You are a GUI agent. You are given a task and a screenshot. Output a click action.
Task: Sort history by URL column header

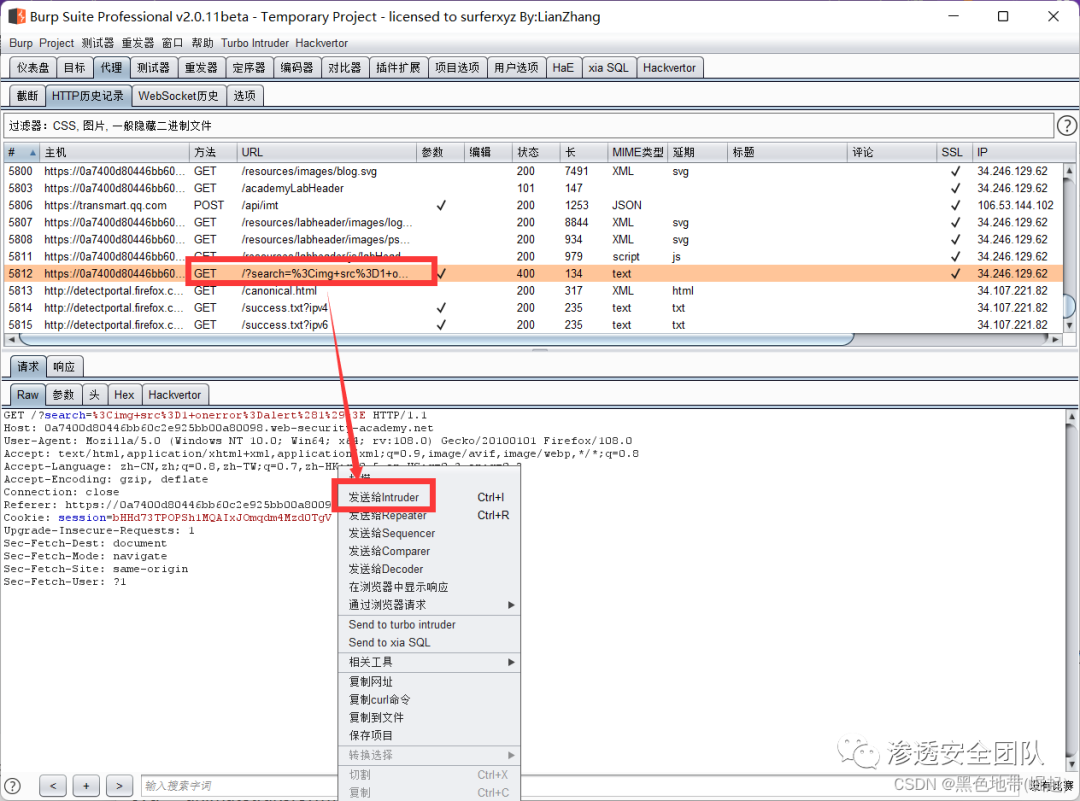coord(326,152)
